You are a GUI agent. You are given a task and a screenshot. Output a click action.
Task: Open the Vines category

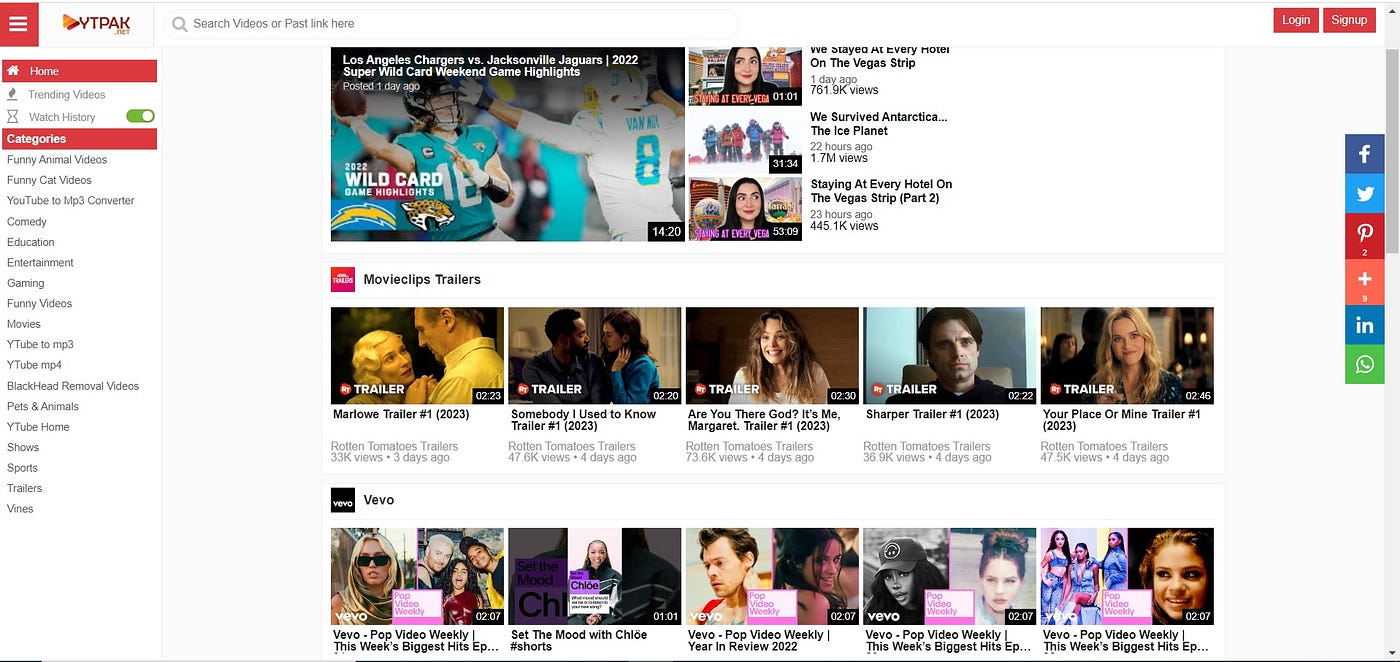pos(20,509)
